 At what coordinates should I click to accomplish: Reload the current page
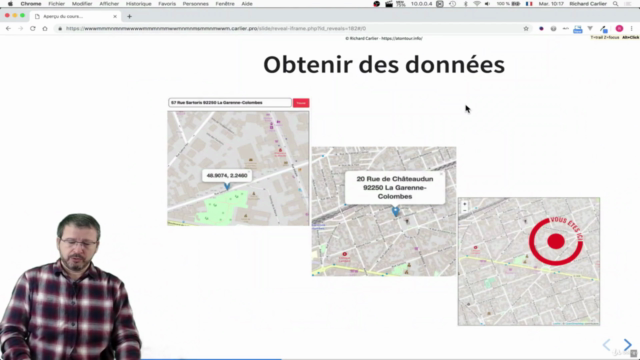[33, 29]
